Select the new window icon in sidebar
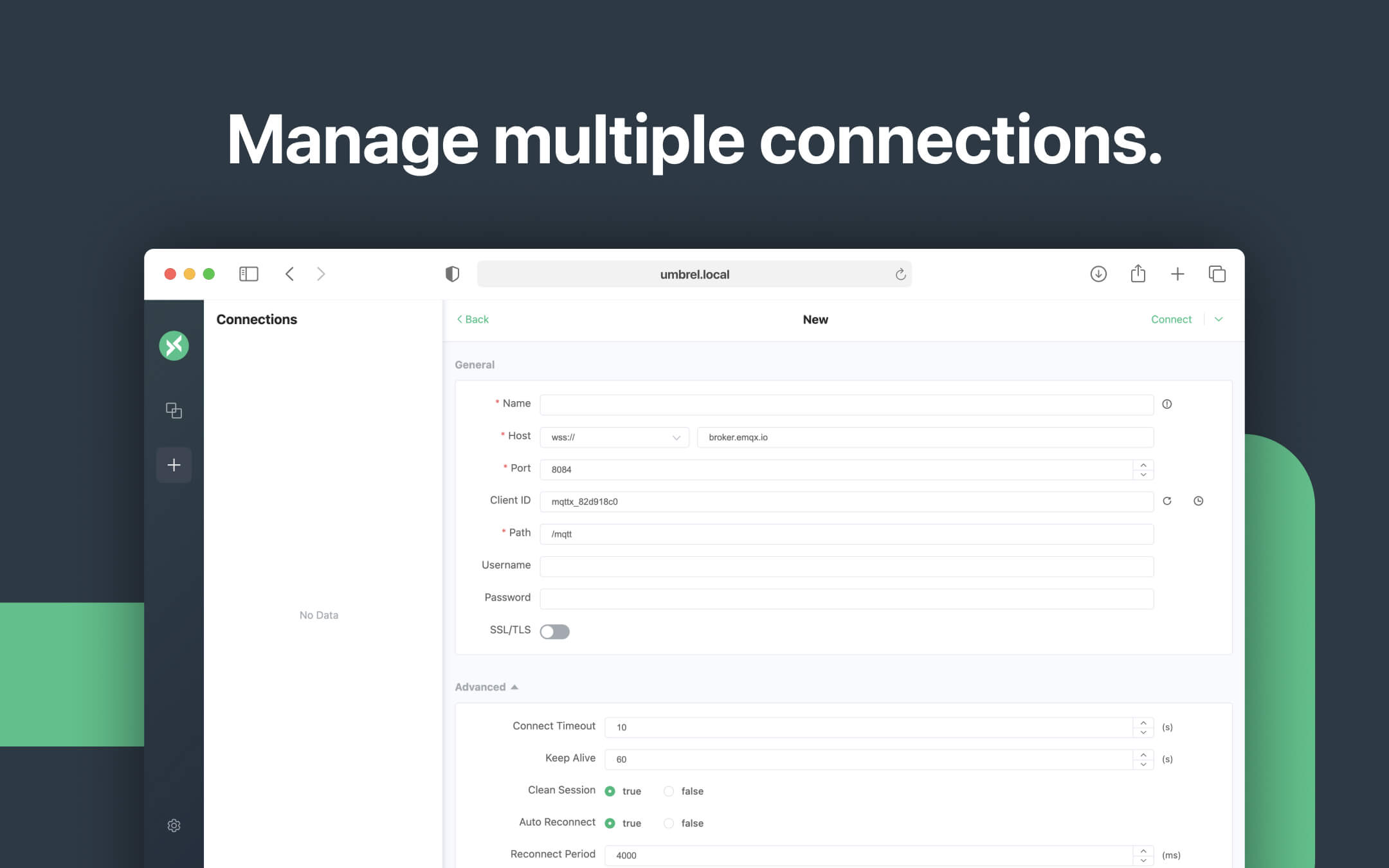 click(174, 410)
